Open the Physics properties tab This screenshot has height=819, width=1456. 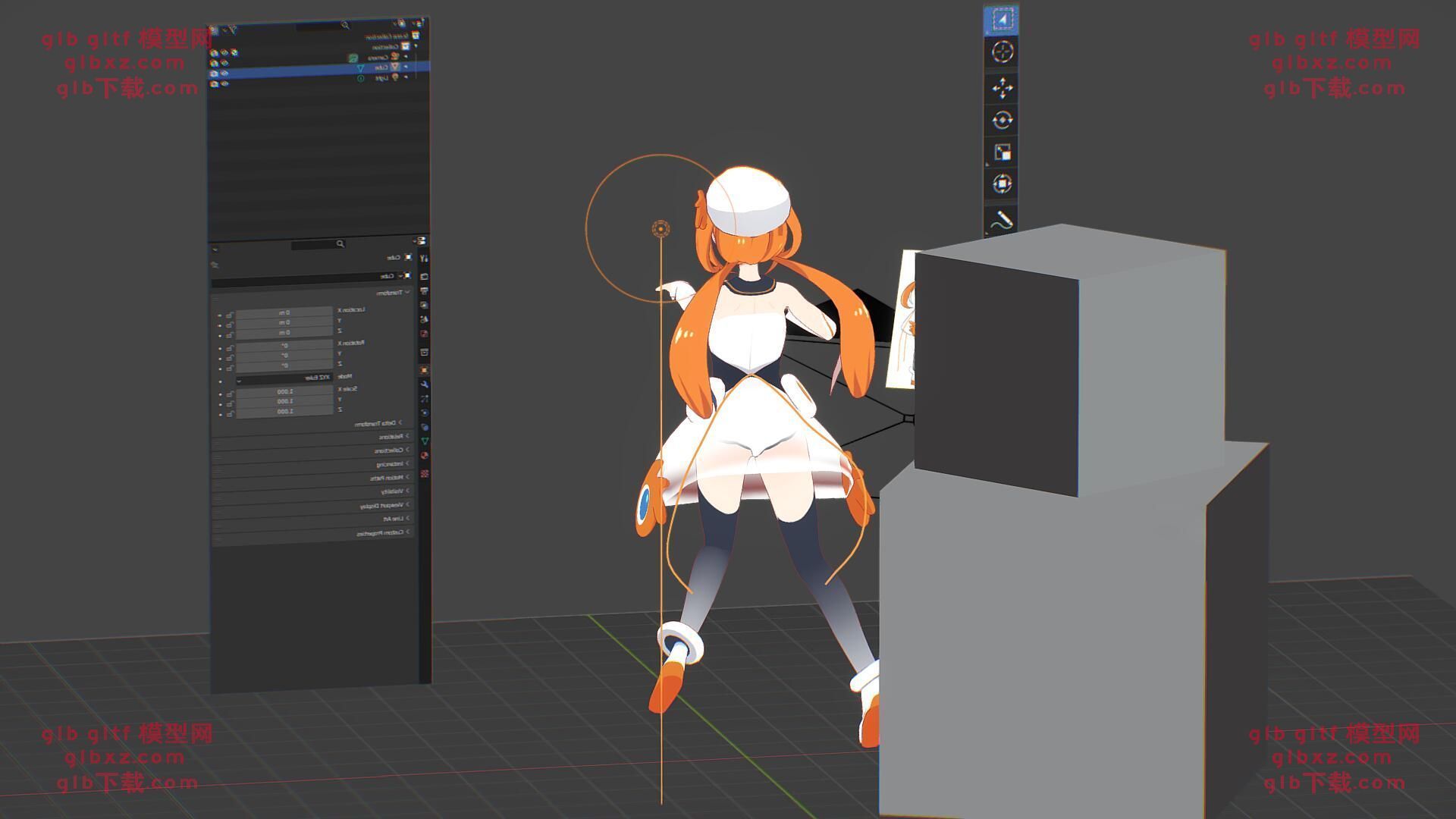tap(425, 413)
